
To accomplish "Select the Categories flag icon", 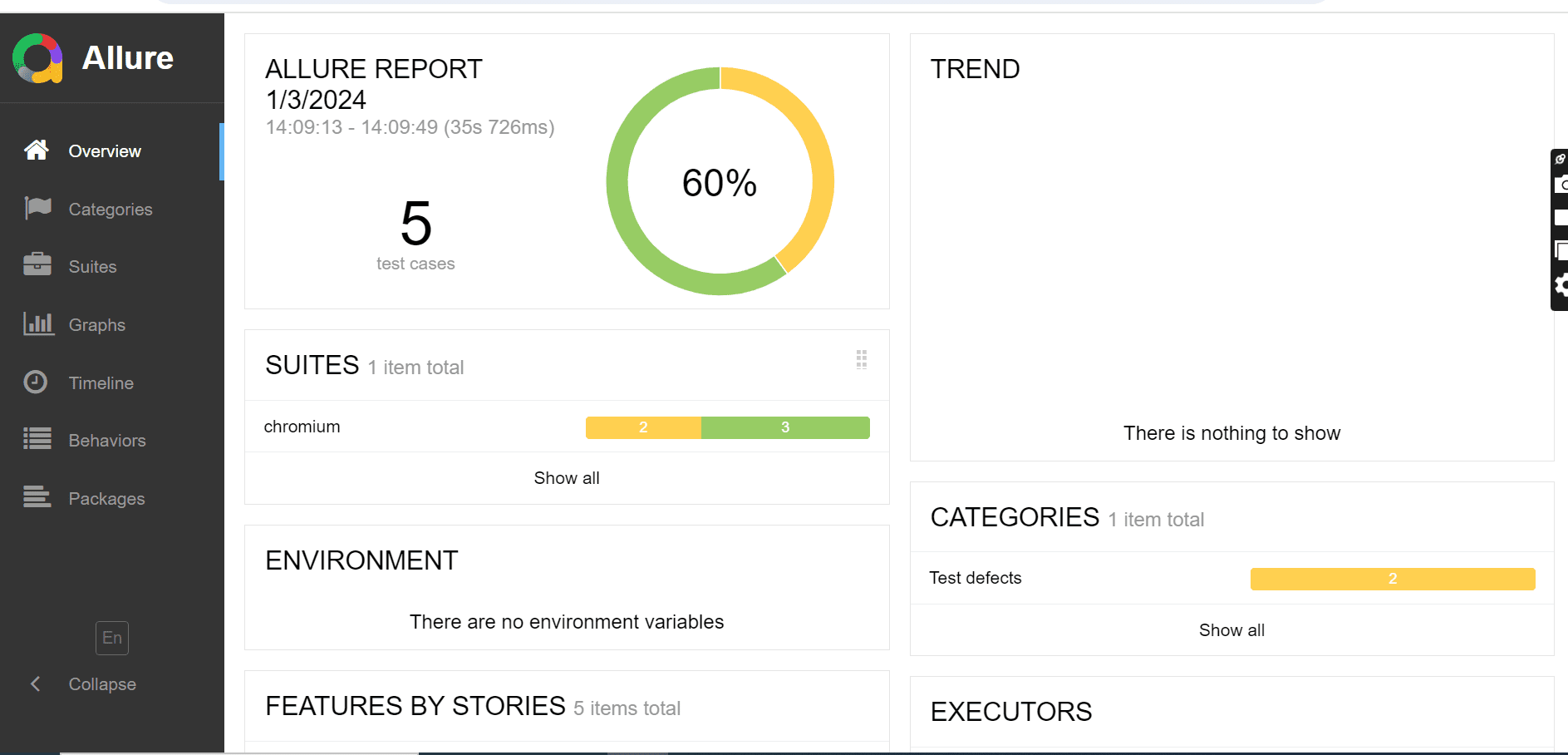I will pyautogui.click(x=37, y=208).
